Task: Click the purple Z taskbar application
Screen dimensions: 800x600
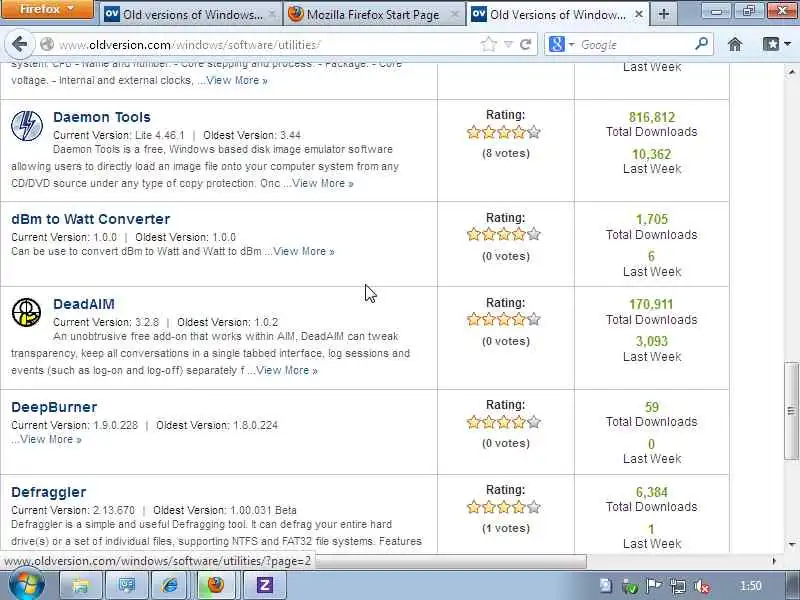Action: [264, 585]
